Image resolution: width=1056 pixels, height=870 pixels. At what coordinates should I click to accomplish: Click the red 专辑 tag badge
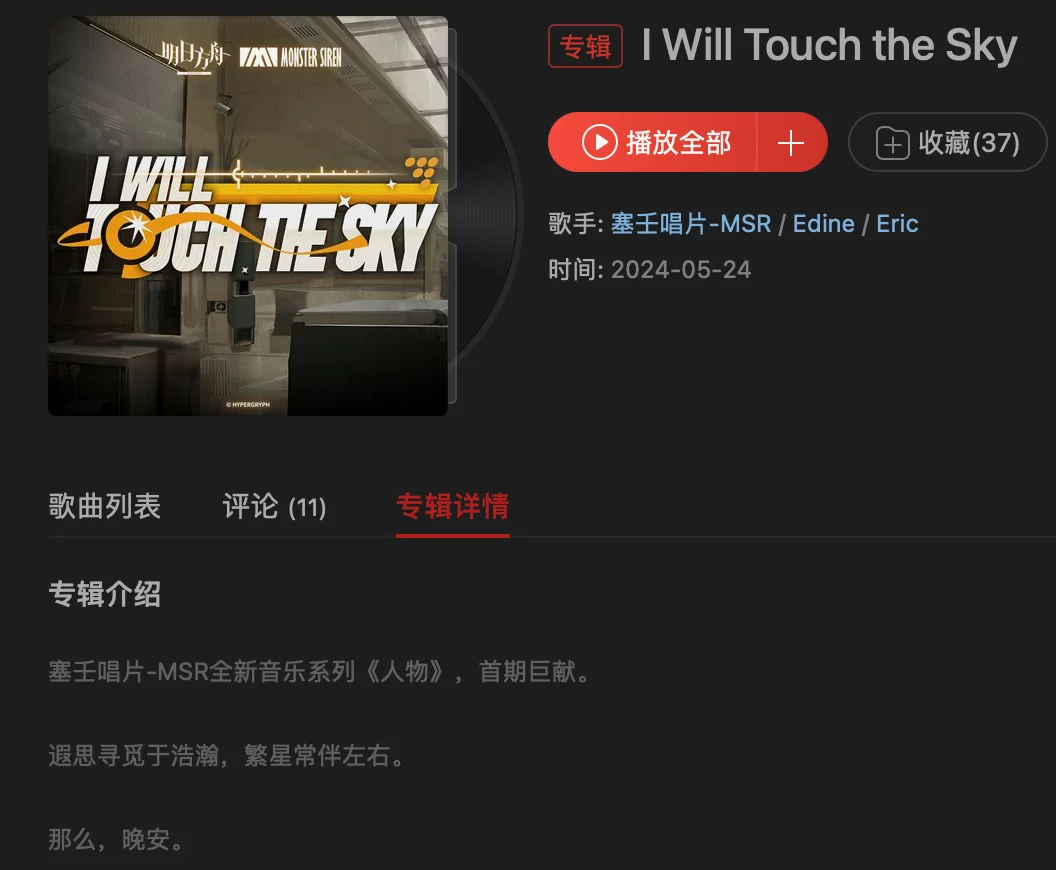585,46
